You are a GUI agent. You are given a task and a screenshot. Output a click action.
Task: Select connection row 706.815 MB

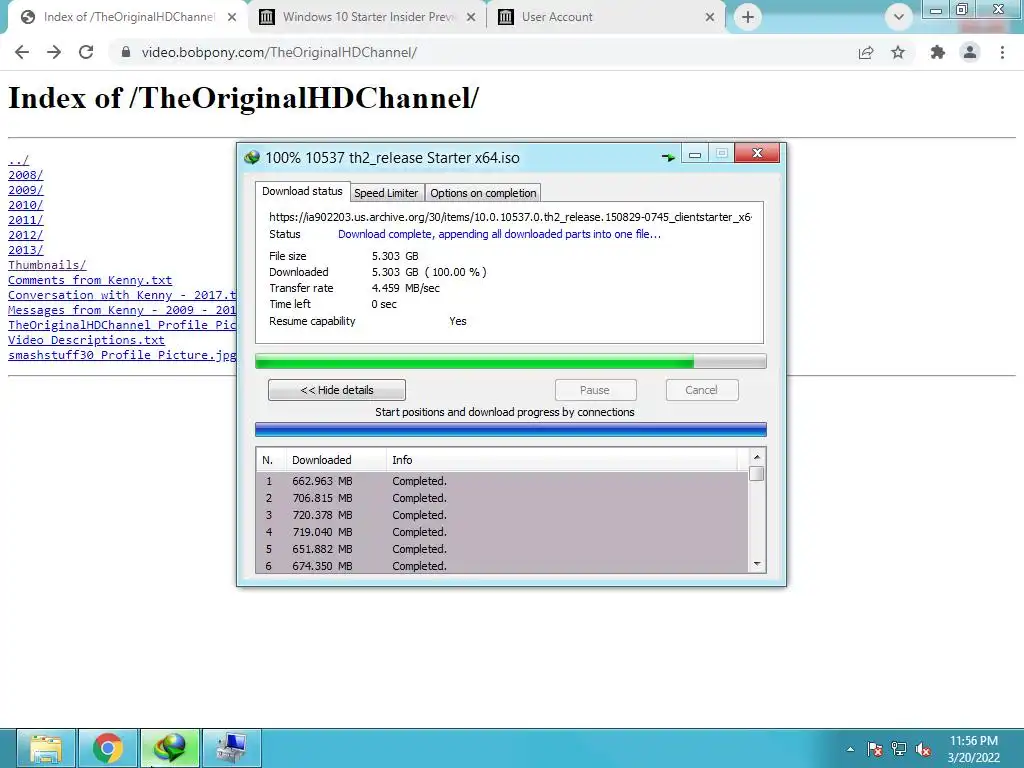pos(502,498)
